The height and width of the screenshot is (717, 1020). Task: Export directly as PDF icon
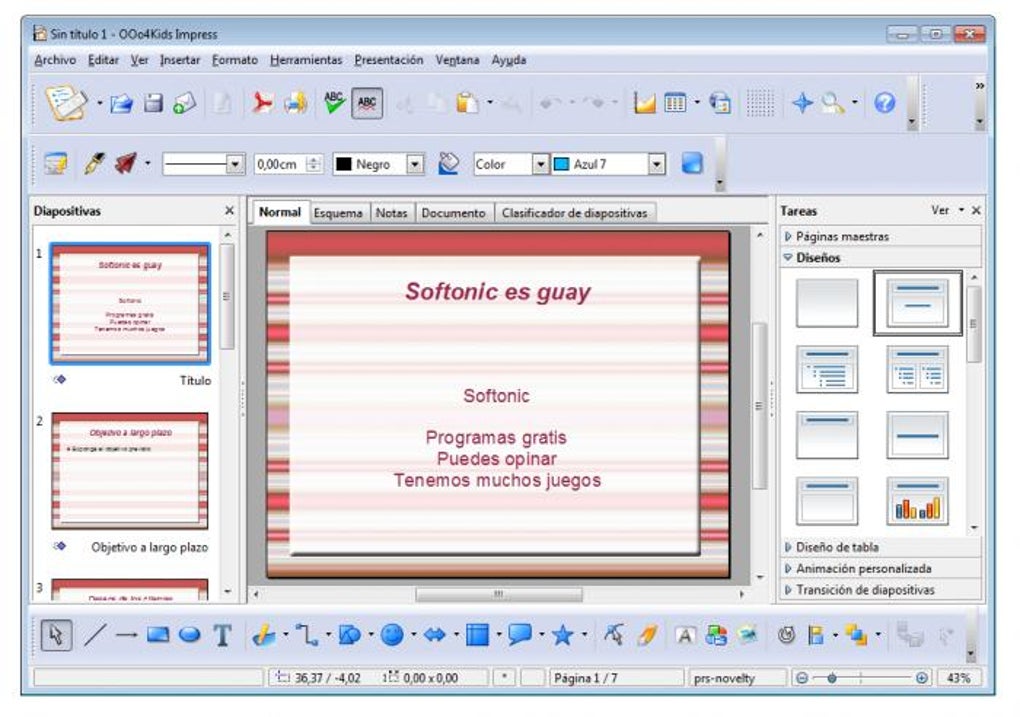pyautogui.click(x=262, y=103)
